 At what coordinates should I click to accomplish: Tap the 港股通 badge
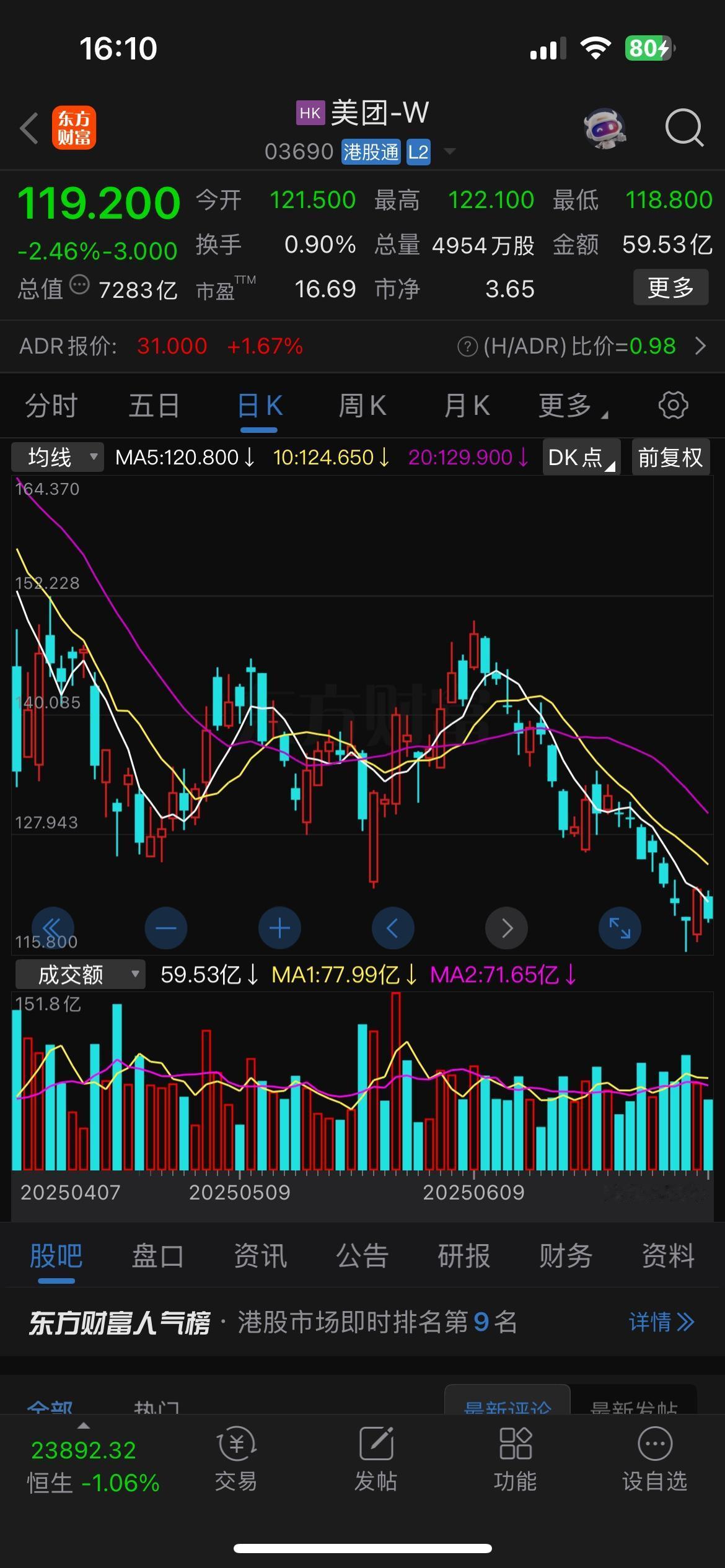(371, 152)
